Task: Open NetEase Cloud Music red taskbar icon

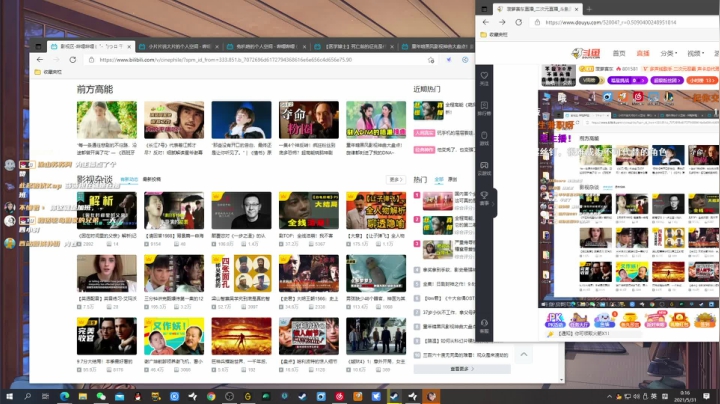Action: [x=339, y=396]
